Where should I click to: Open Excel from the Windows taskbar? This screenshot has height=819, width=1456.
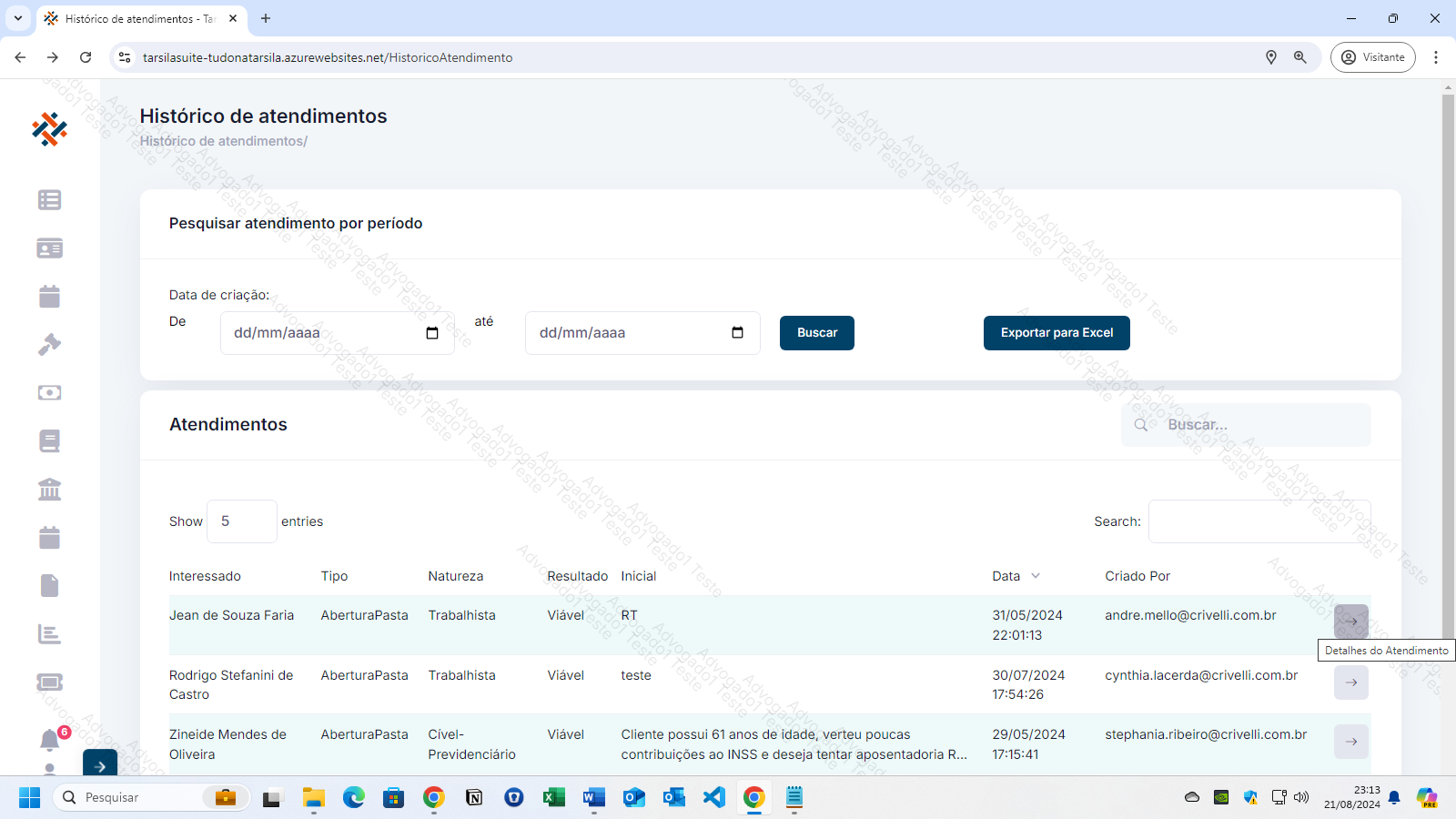click(553, 798)
